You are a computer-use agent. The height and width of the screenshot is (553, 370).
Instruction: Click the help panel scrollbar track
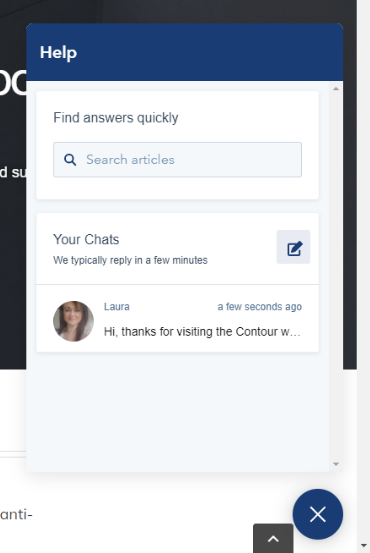[336, 276]
